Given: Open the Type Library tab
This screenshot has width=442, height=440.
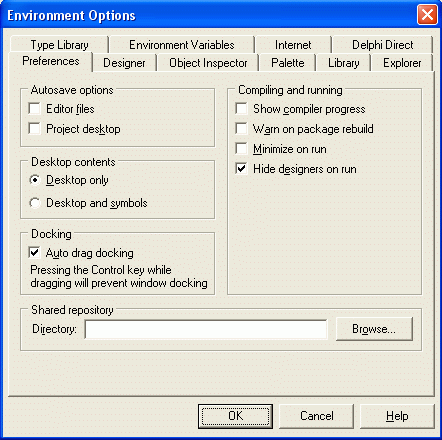Looking at the screenshot, I should click(60, 45).
